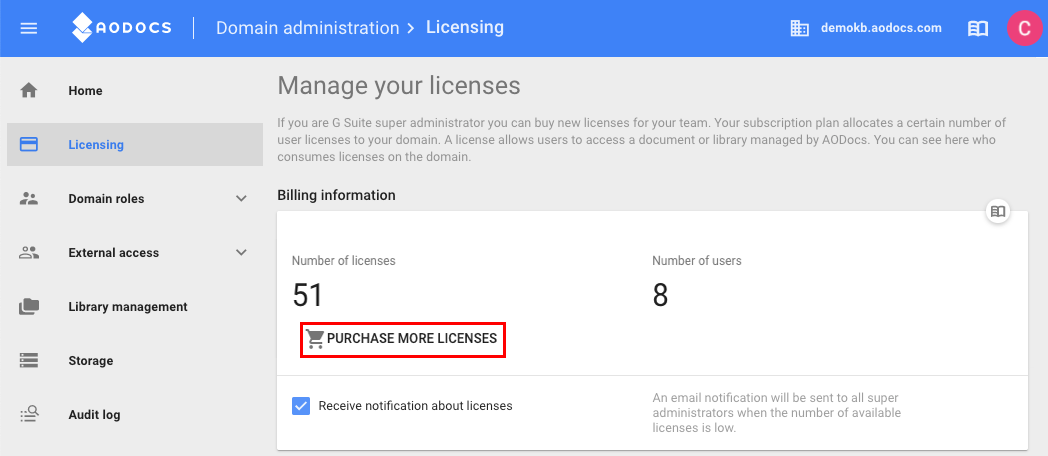Uncheck Receive notification about licenses

pyautogui.click(x=301, y=405)
